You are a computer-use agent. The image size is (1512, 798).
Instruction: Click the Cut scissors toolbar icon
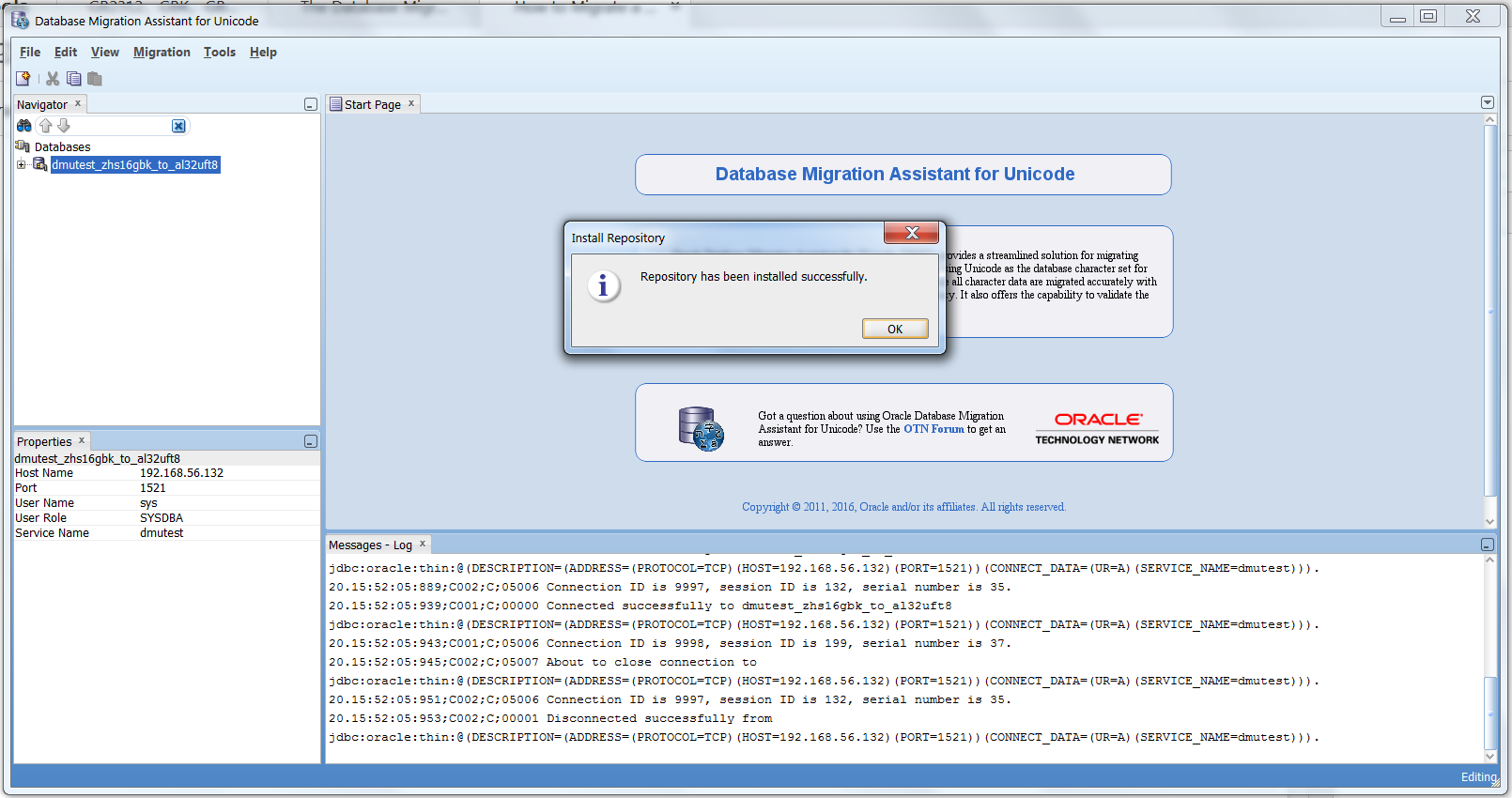coord(53,79)
